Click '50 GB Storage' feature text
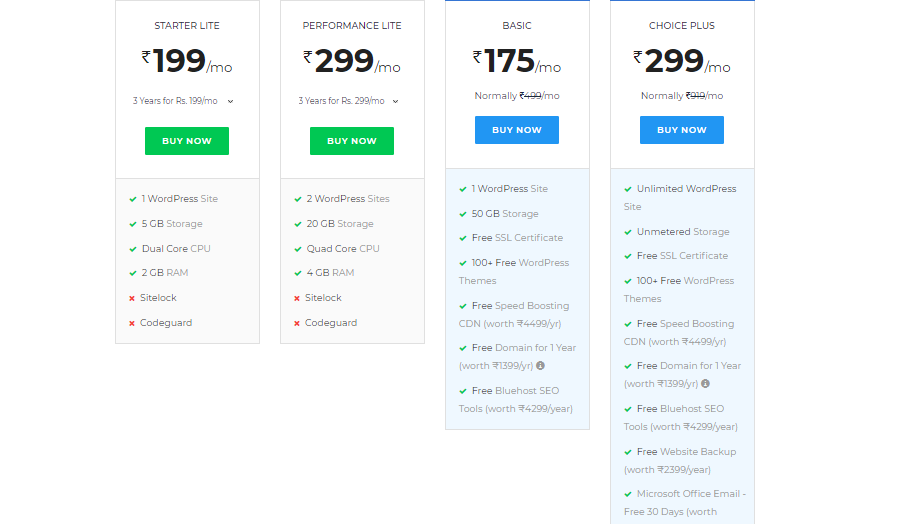Image resolution: width=900 pixels, height=524 pixels. coord(505,214)
